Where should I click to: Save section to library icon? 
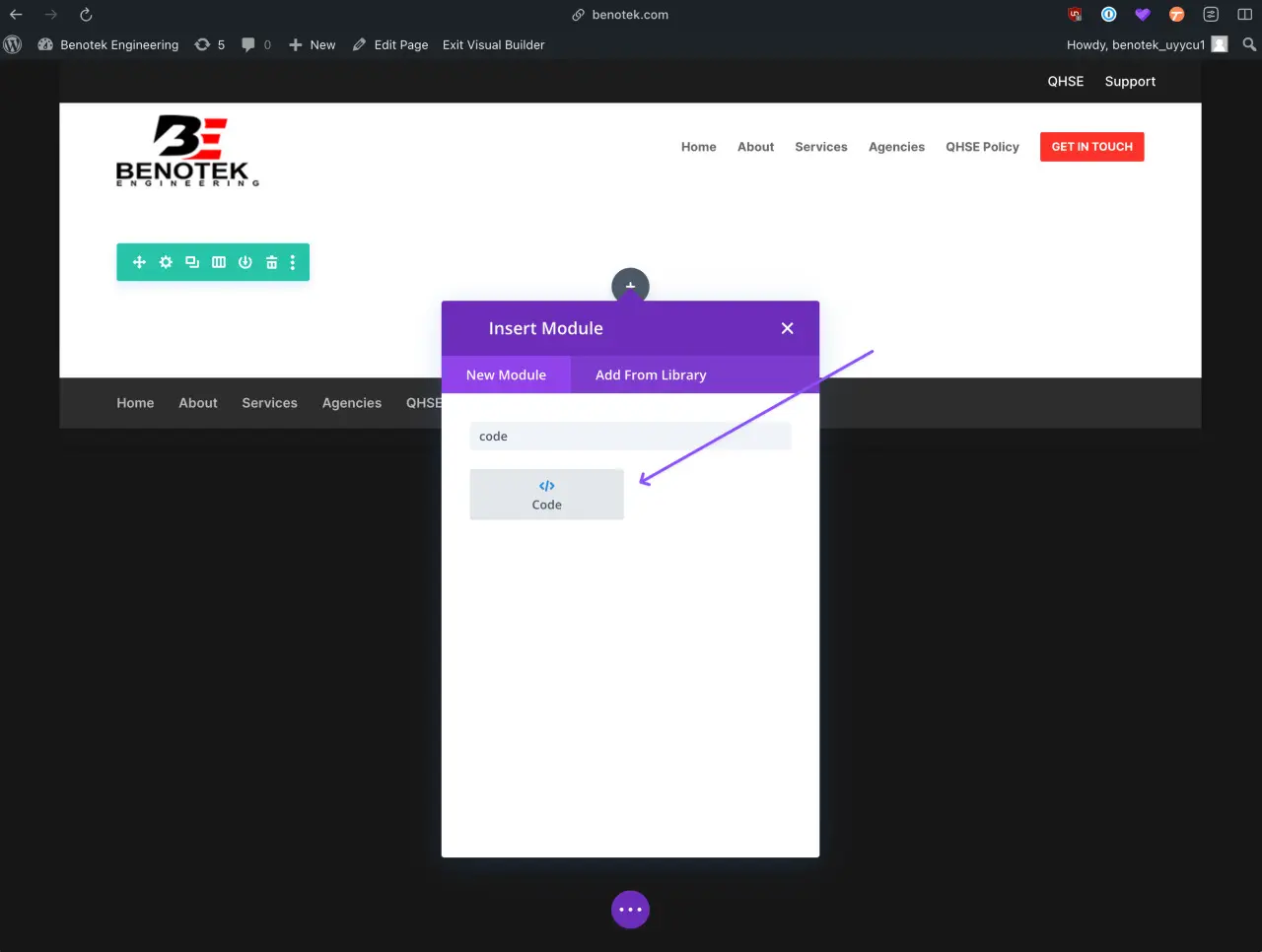245,262
